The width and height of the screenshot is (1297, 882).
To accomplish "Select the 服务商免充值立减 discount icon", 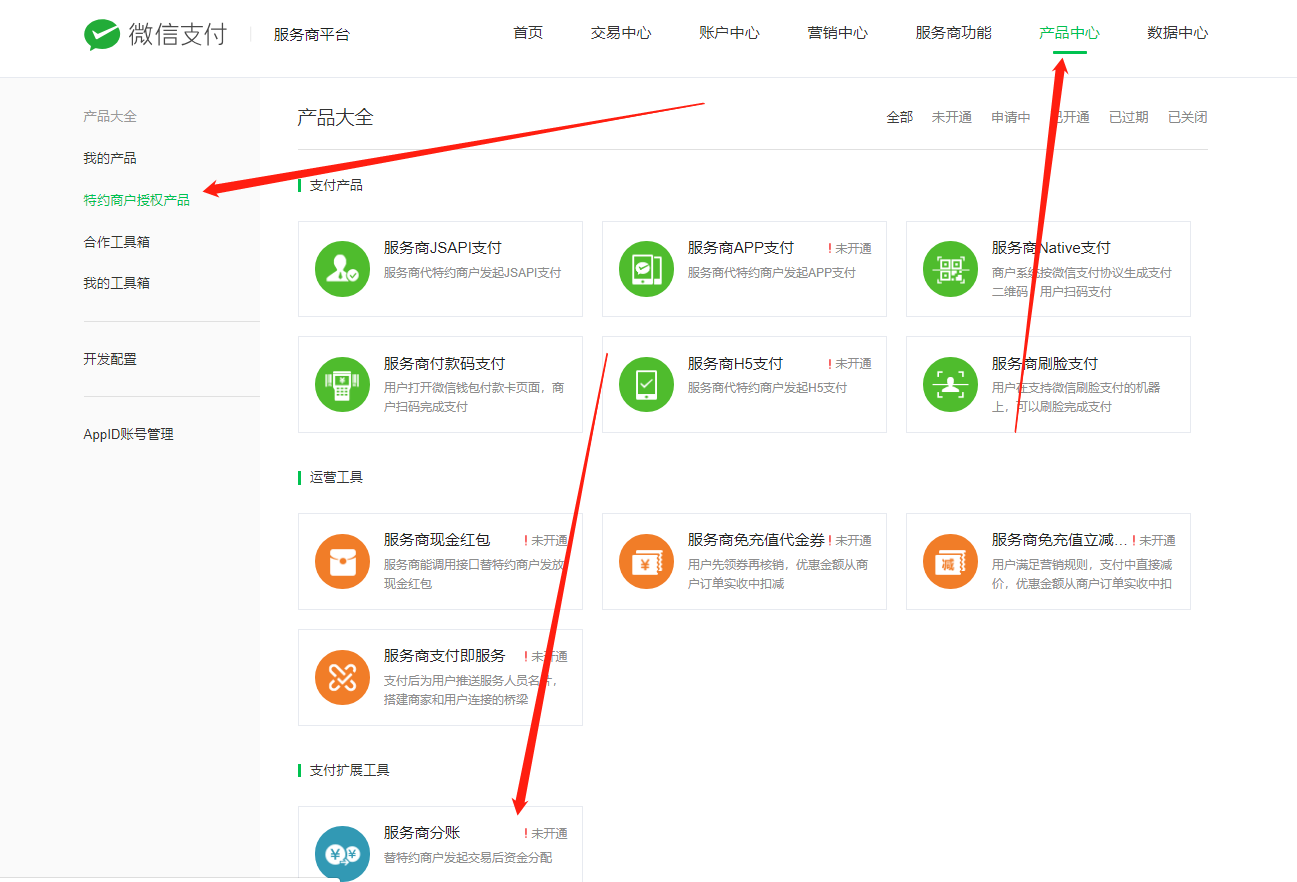I will [x=950, y=561].
